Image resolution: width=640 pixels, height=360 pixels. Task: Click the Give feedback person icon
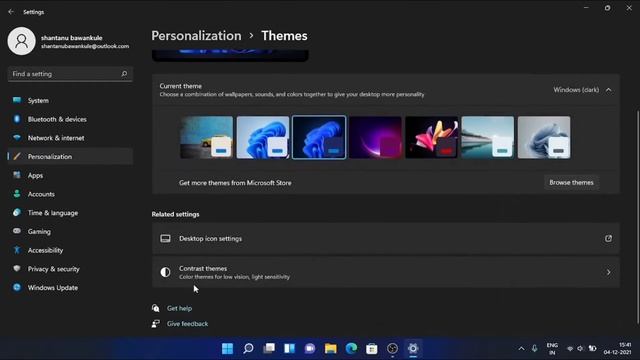(x=156, y=324)
